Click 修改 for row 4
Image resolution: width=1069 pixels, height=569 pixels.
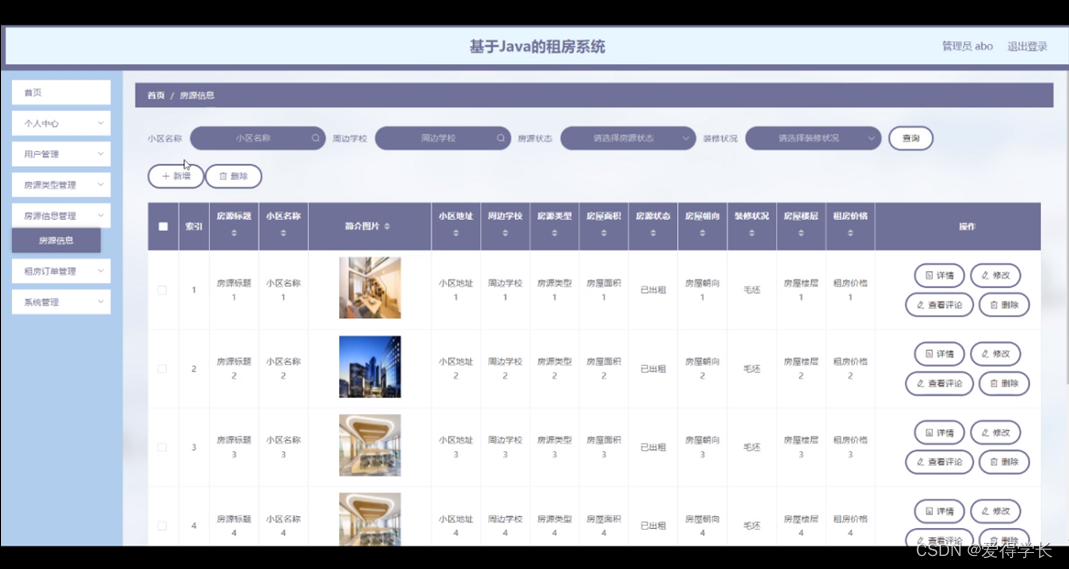tap(995, 511)
